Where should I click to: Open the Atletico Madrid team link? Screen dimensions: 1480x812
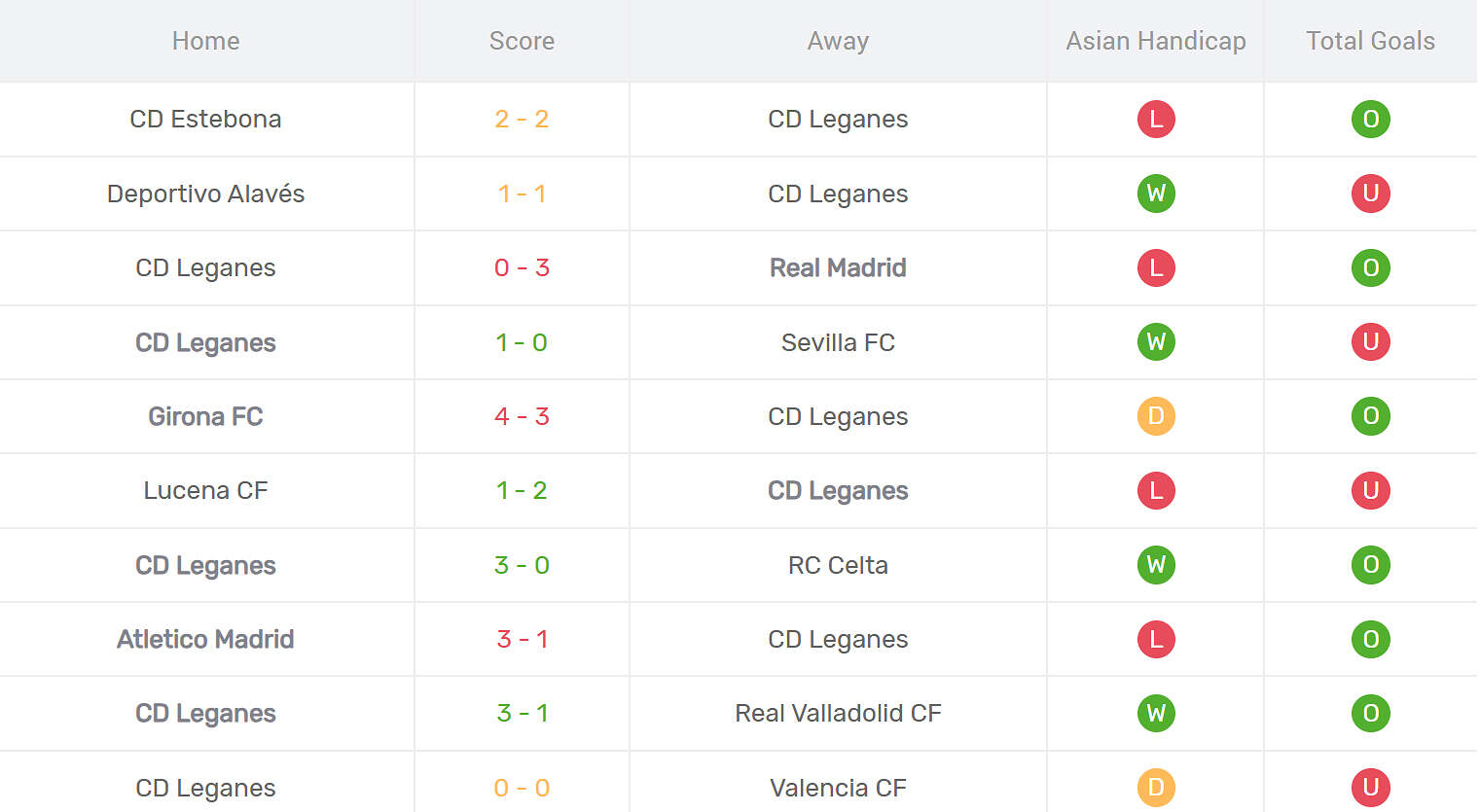pos(205,639)
